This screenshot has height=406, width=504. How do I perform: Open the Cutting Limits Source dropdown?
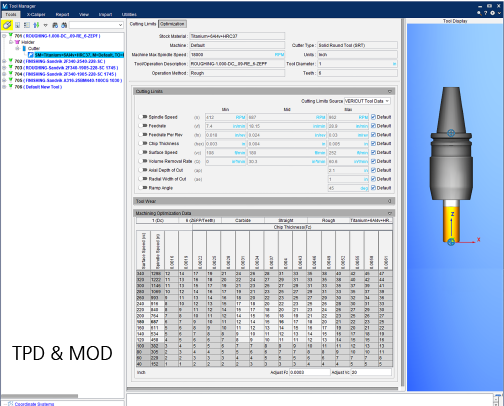tap(367, 101)
